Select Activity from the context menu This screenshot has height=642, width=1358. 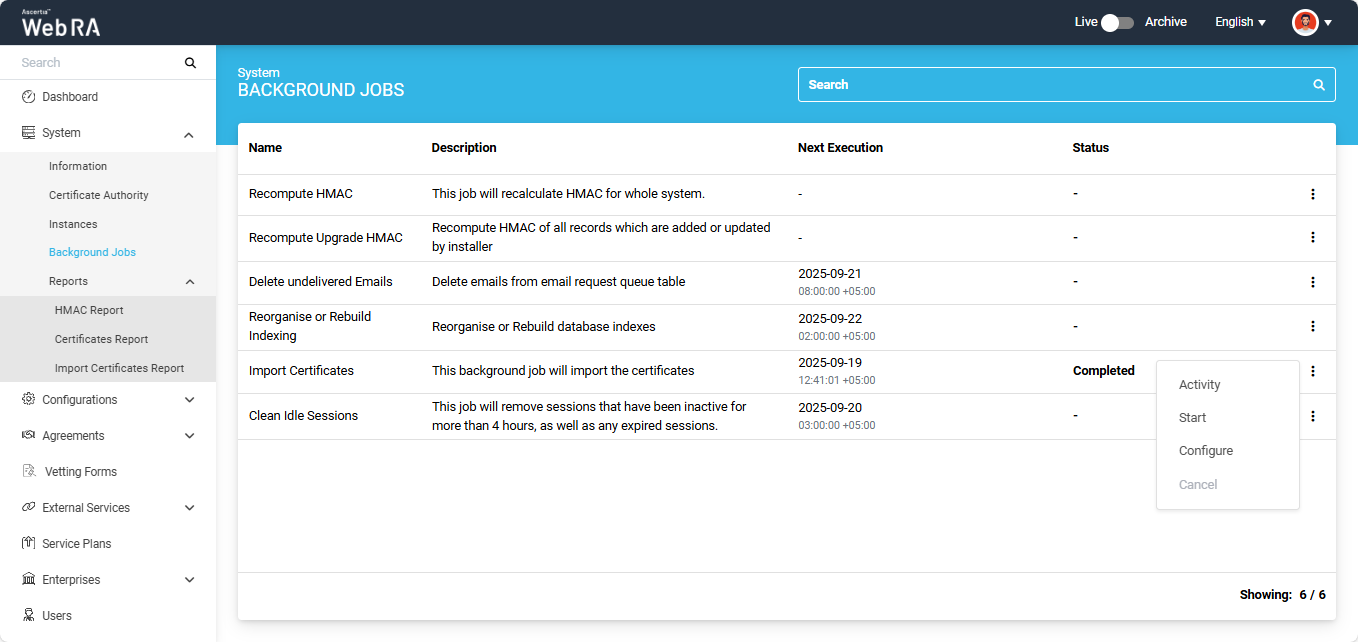pyautogui.click(x=1199, y=385)
